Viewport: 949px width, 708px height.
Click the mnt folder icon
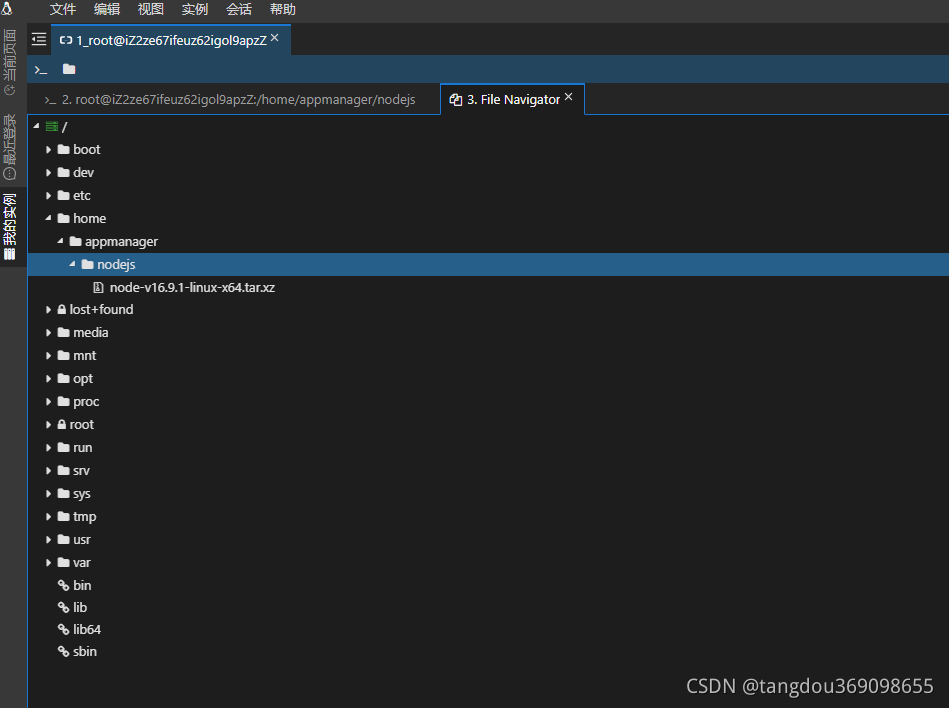[x=64, y=355]
